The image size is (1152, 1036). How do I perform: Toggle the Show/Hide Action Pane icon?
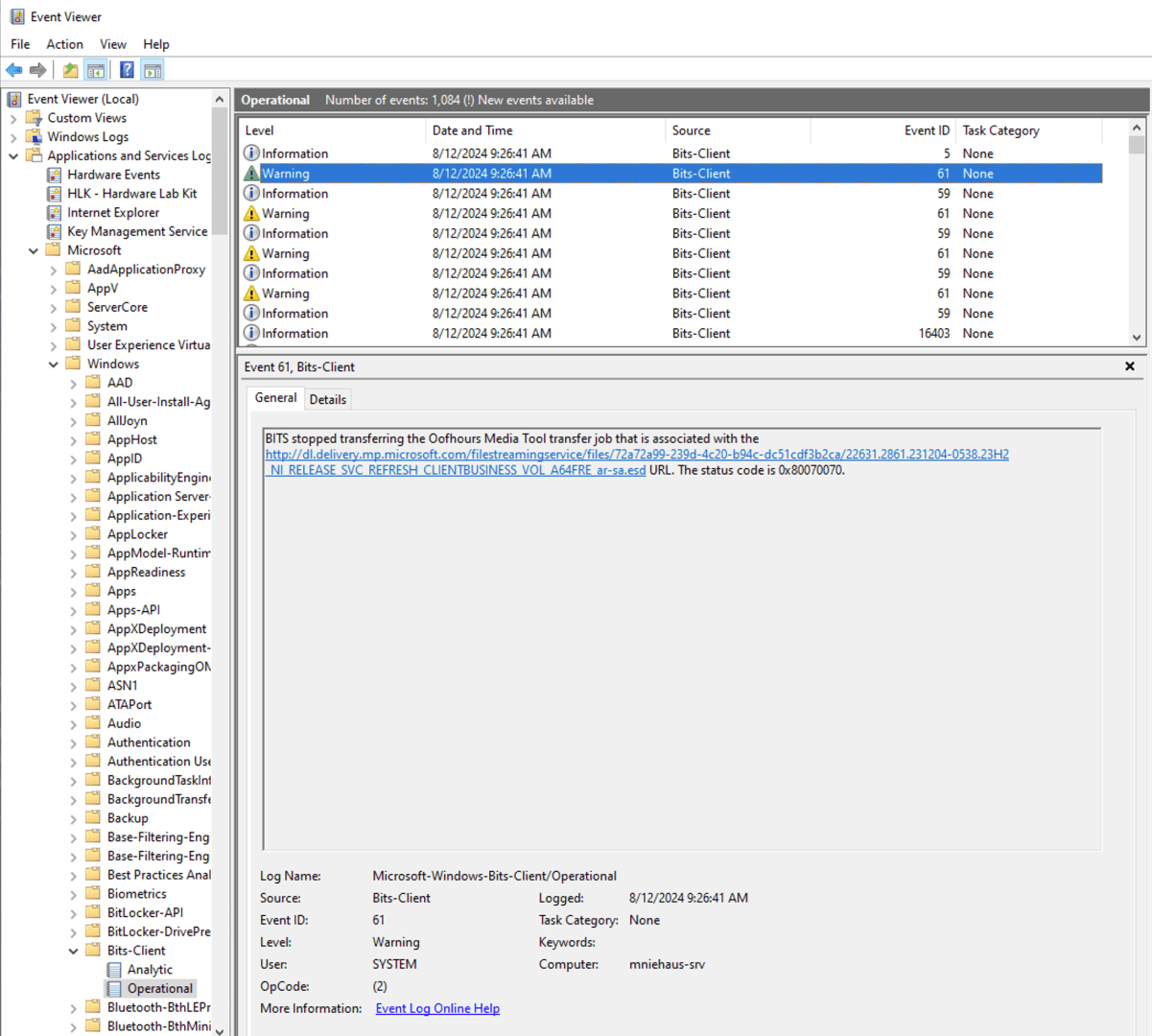point(153,70)
